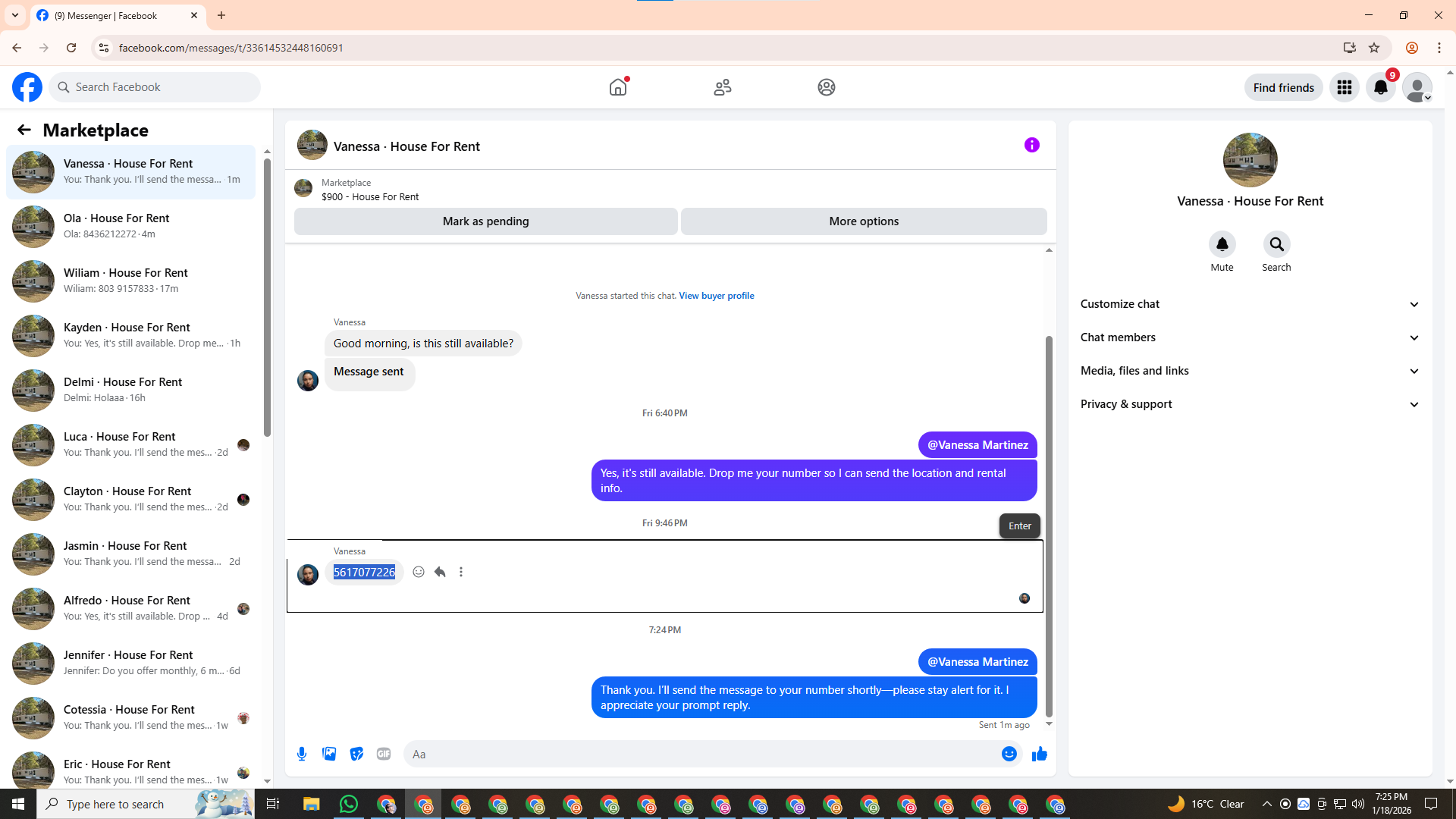Attach a photo using the image icon
Screen dimensions: 1456x819
point(329,754)
